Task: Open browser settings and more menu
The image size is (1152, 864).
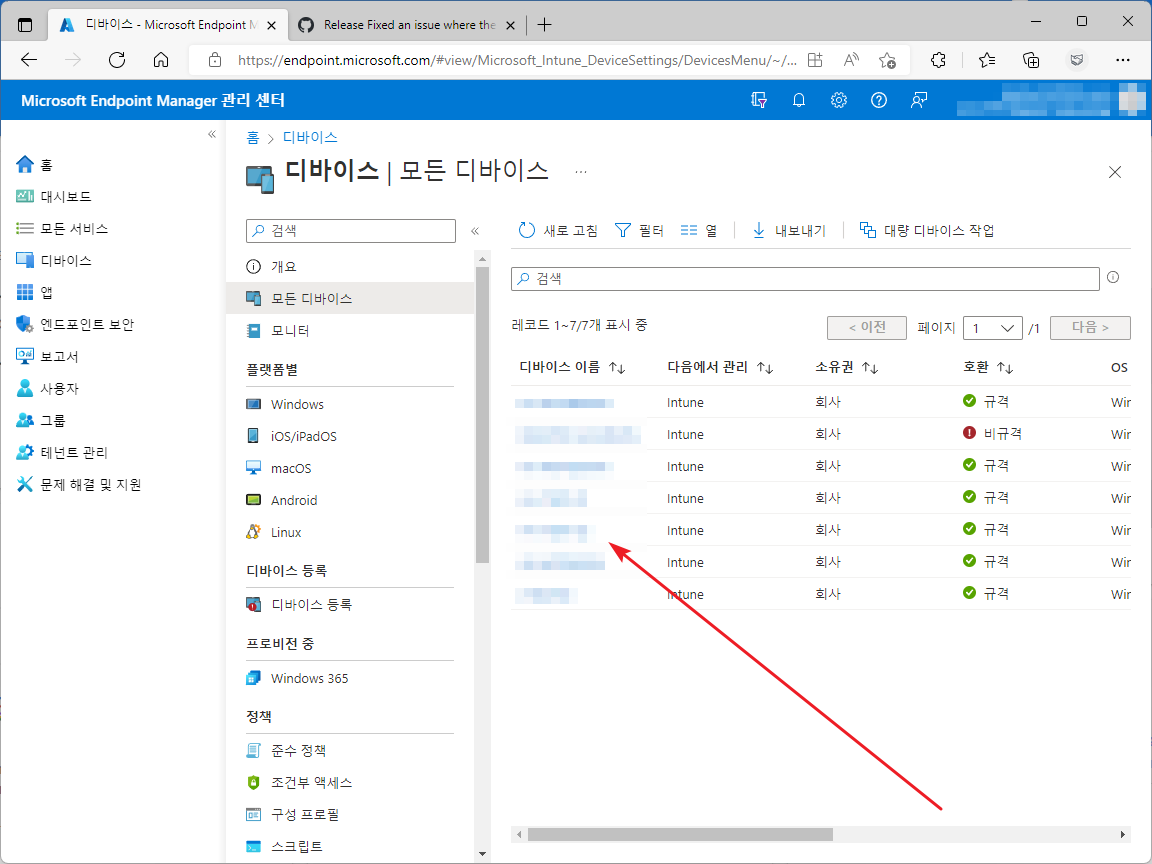Action: 1123,60
